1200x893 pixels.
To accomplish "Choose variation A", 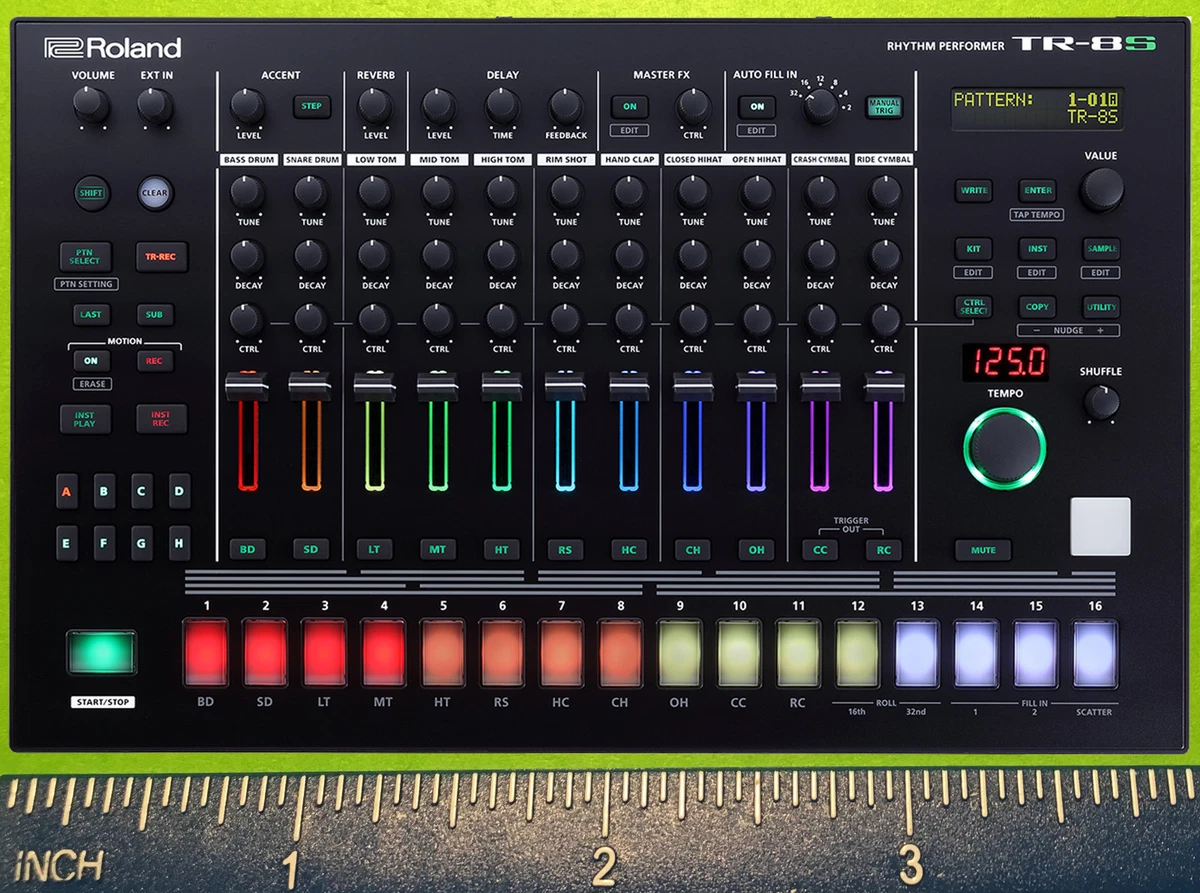I will click(x=67, y=491).
